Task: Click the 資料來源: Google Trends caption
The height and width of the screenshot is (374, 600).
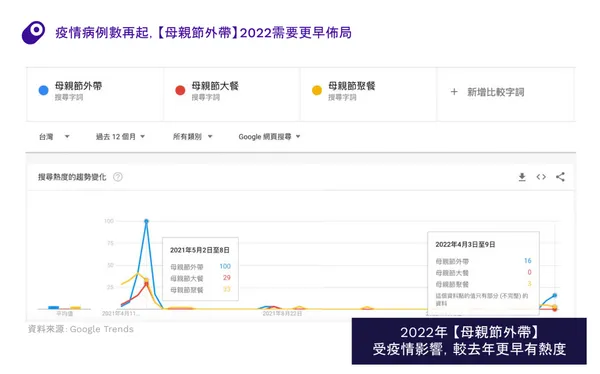Action: tap(81, 329)
